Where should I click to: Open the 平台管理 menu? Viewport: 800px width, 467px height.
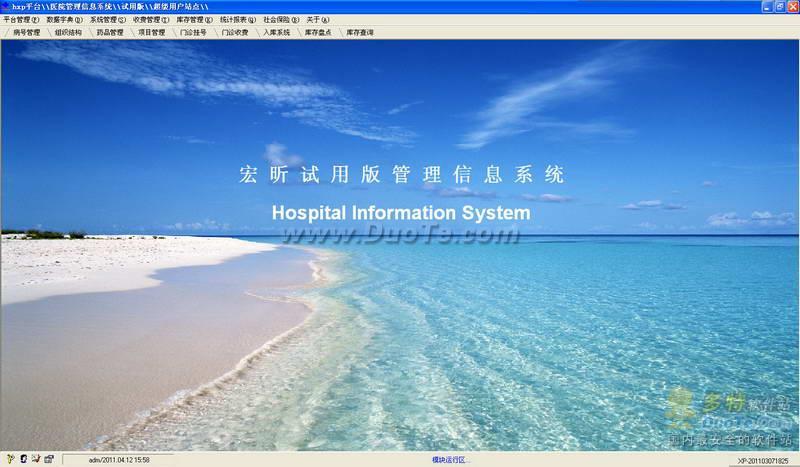pyautogui.click(x=21, y=19)
